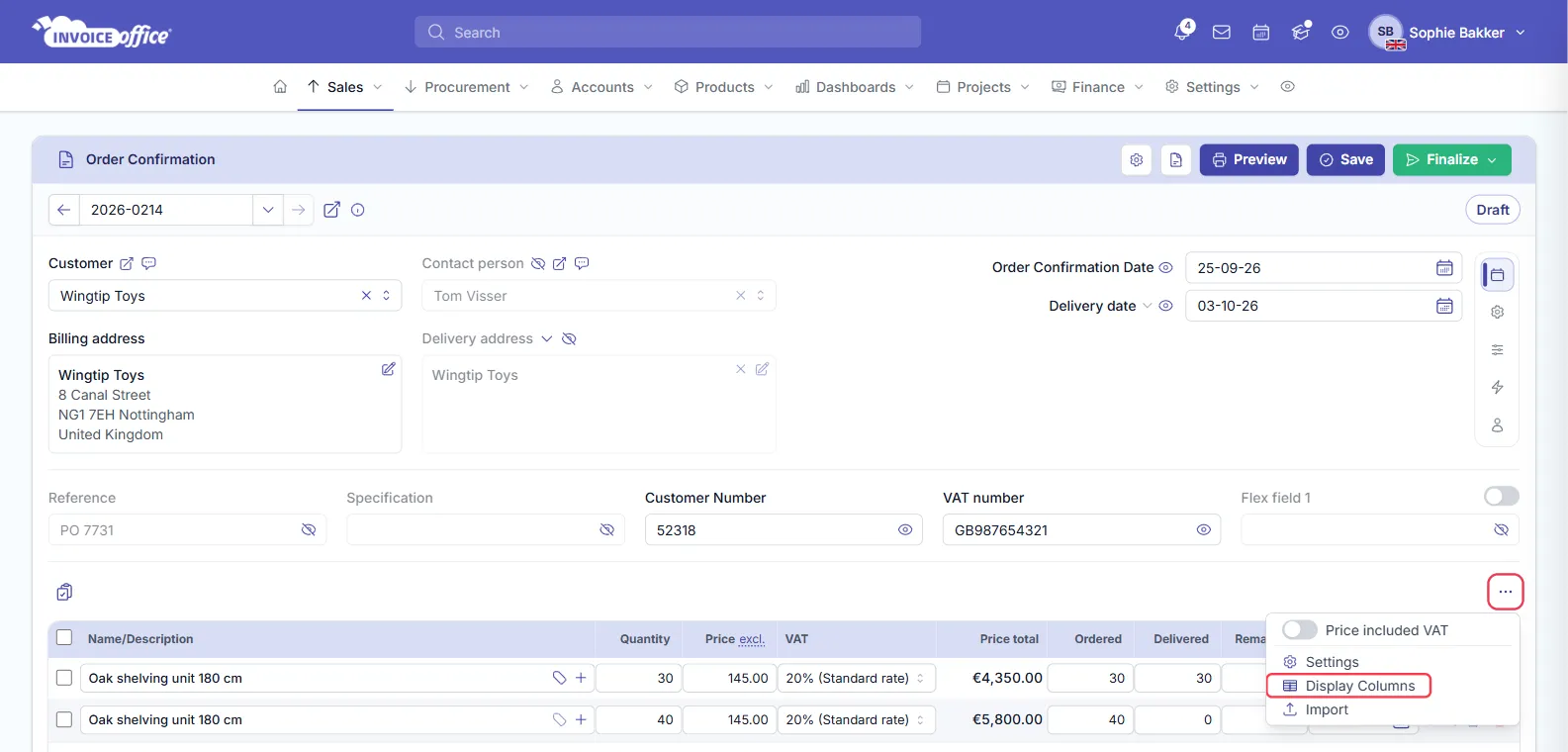Edit customer icon next to Customer label
This screenshot has height=752, width=1568.
click(127, 263)
